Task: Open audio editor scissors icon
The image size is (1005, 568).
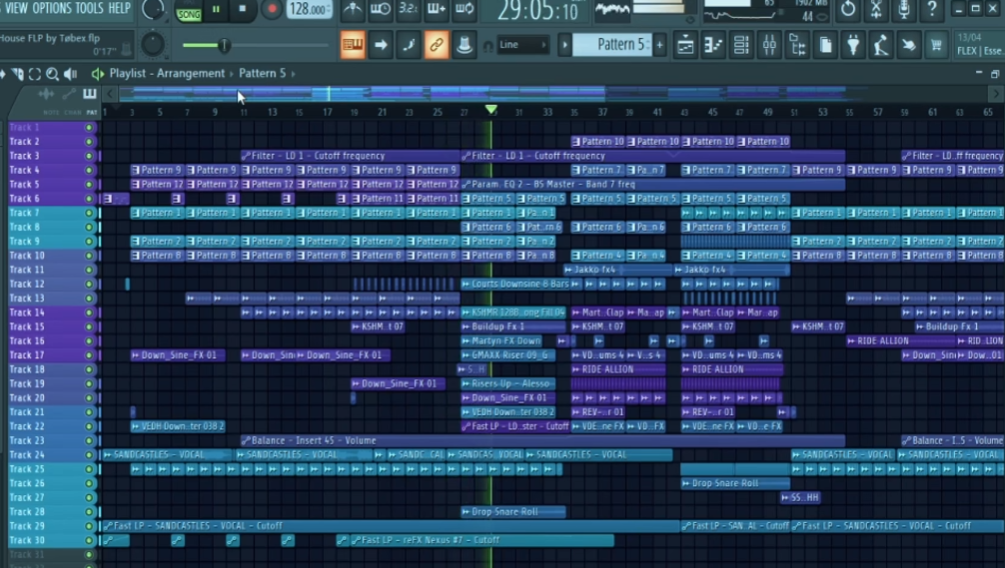Action: (876, 9)
